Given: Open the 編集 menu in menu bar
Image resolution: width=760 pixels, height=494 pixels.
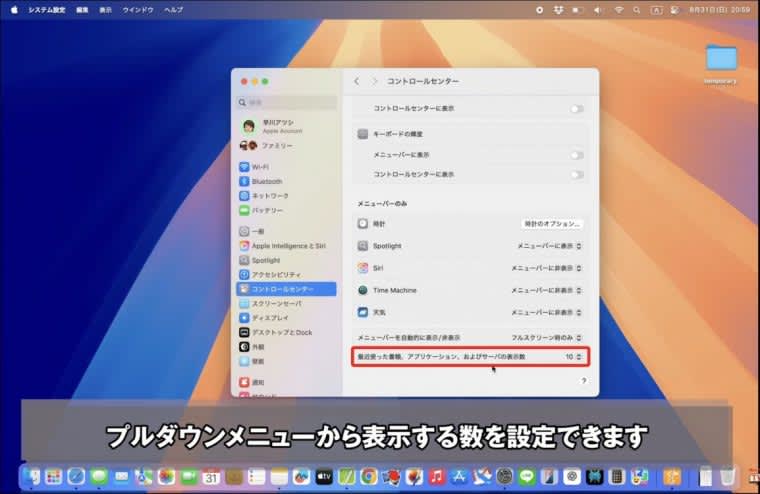Looking at the screenshot, I should (x=81, y=9).
